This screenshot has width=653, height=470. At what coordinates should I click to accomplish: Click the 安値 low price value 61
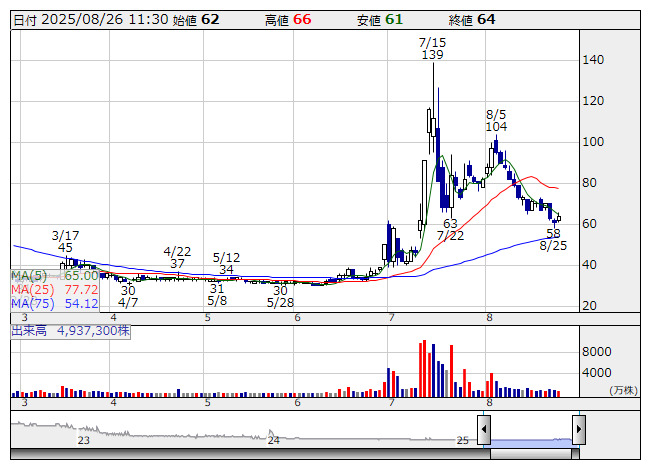pyautogui.click(x=394, y=19)
